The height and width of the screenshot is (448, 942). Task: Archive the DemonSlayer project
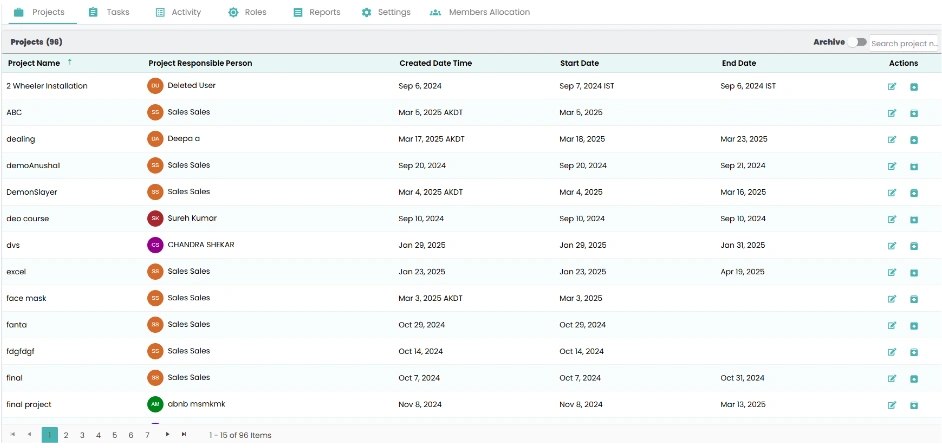[x=914, y=193]
